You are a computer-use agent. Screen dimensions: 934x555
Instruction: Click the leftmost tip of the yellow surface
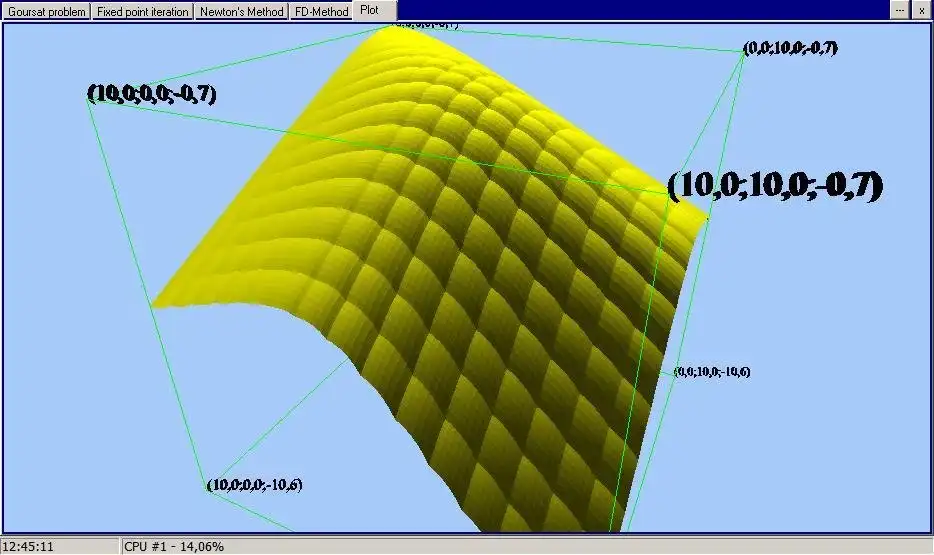coord(154,305)
